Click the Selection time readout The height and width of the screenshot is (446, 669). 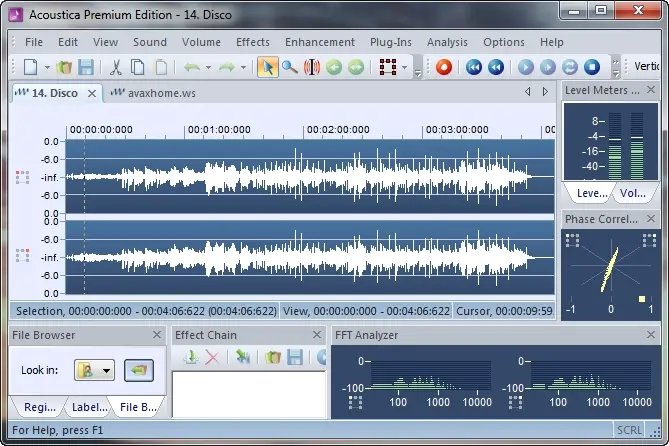point(146,311)
